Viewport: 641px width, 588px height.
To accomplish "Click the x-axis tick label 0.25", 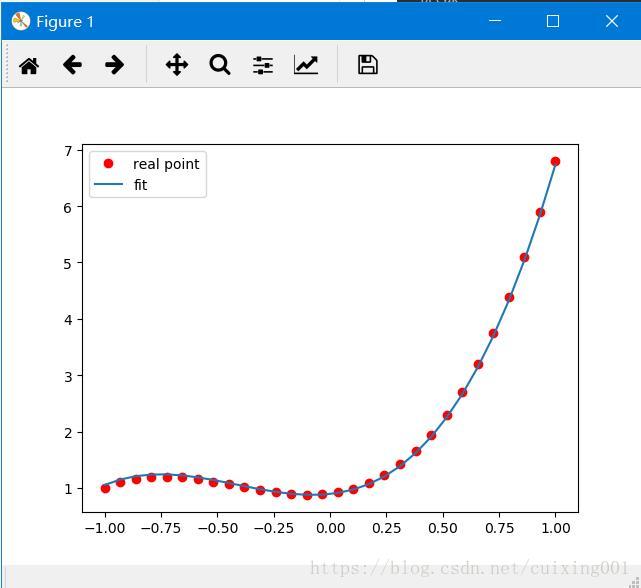I will coord(386,528).
